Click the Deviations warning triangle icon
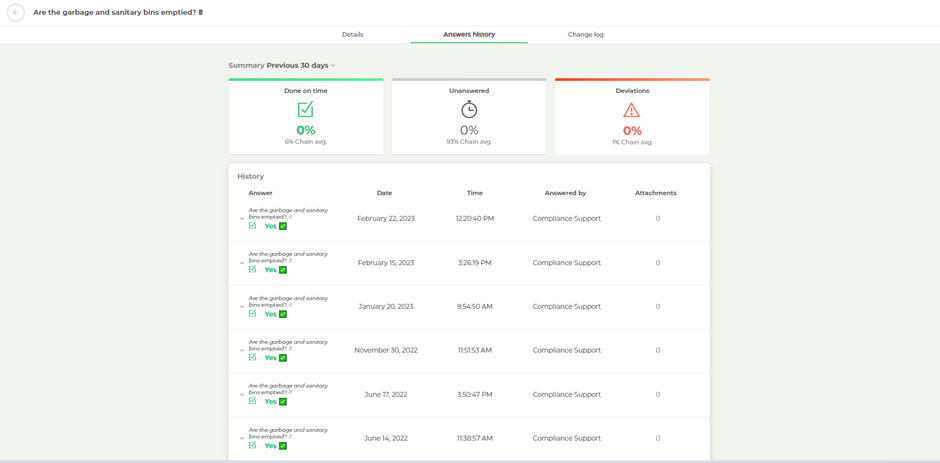 point(632,110)
